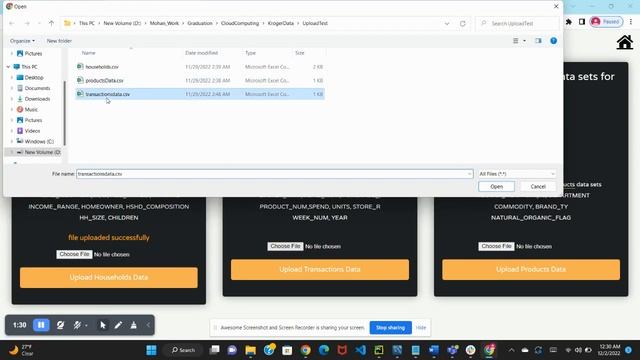Click the Open button

(496, 187)
